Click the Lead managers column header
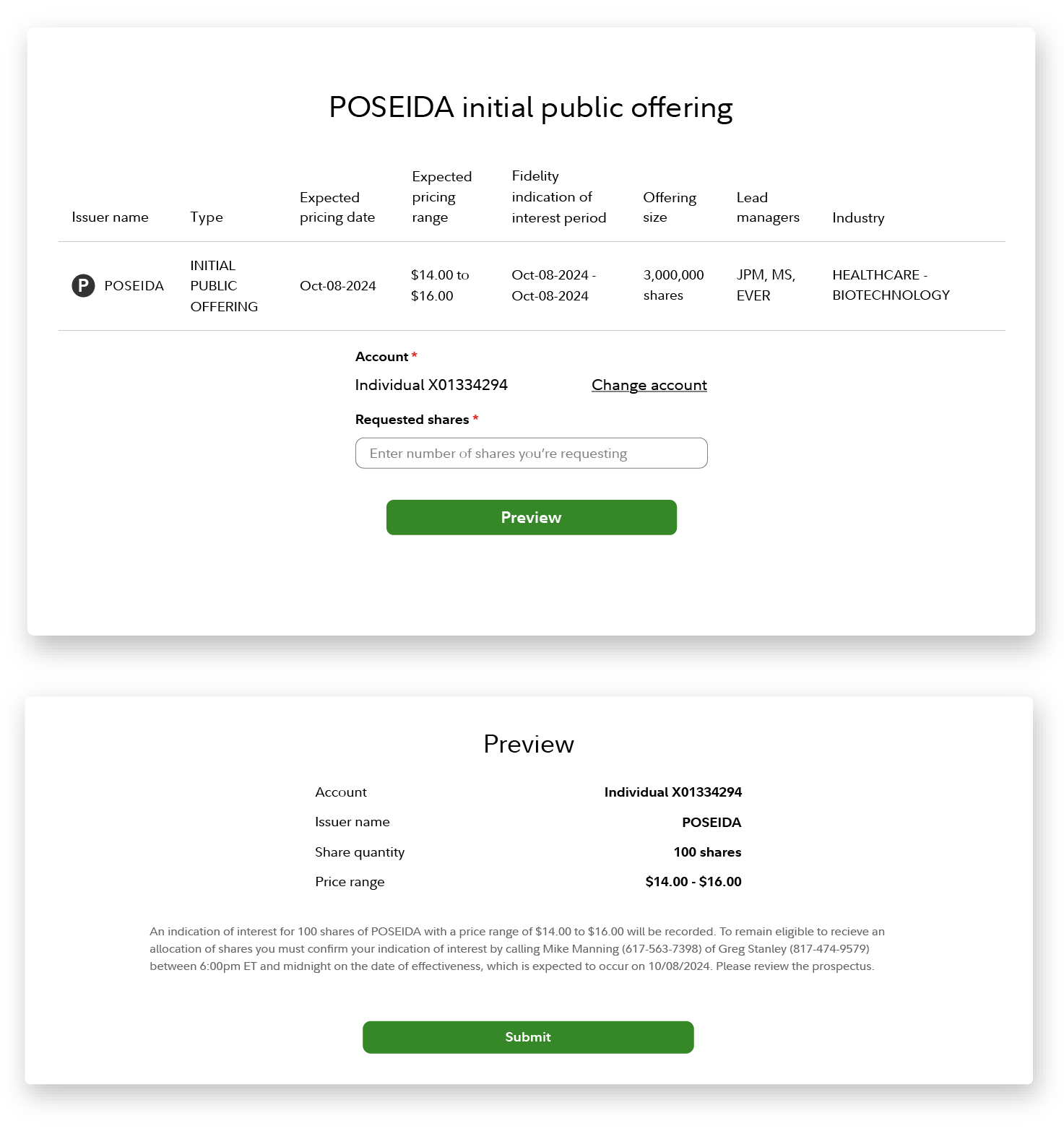Image resolution: width=1064 pixels, height=1139 pixels. point(768,207)
